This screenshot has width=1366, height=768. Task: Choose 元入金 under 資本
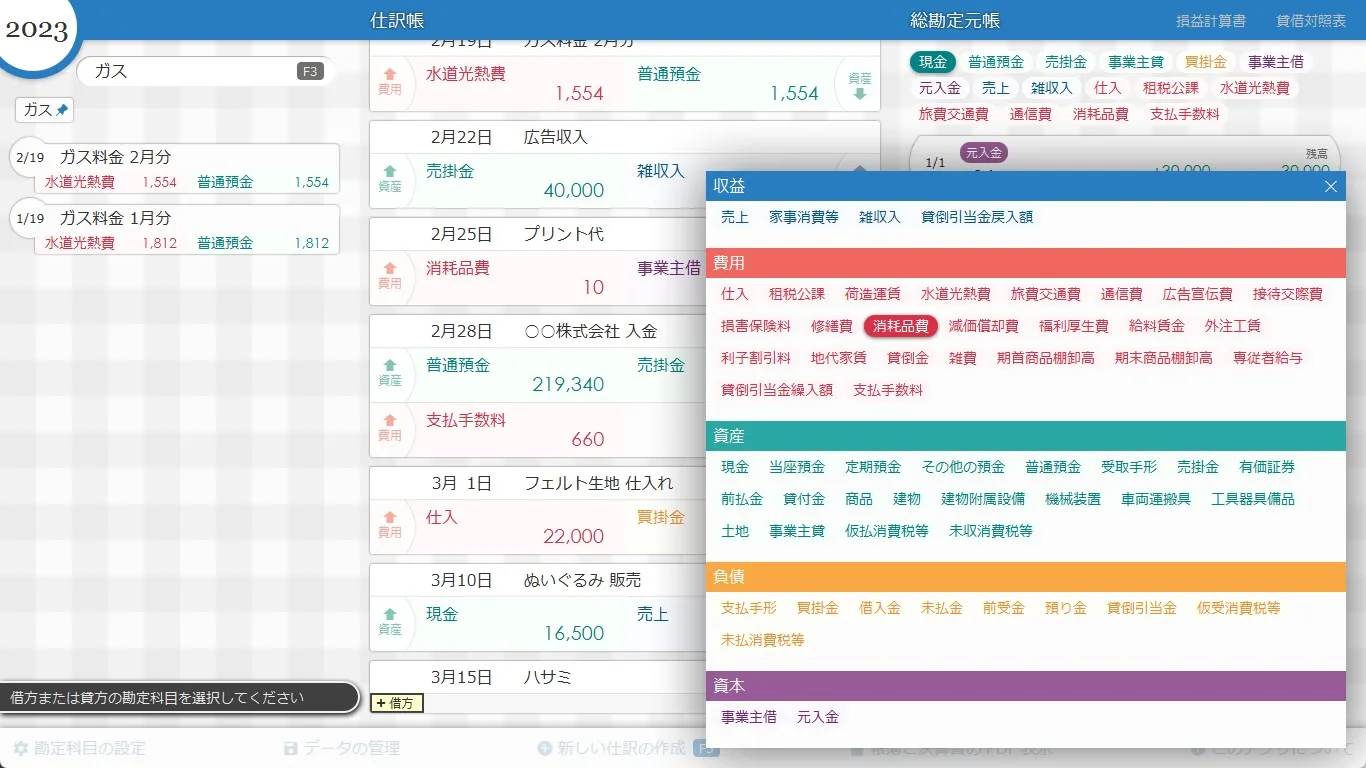818,717
